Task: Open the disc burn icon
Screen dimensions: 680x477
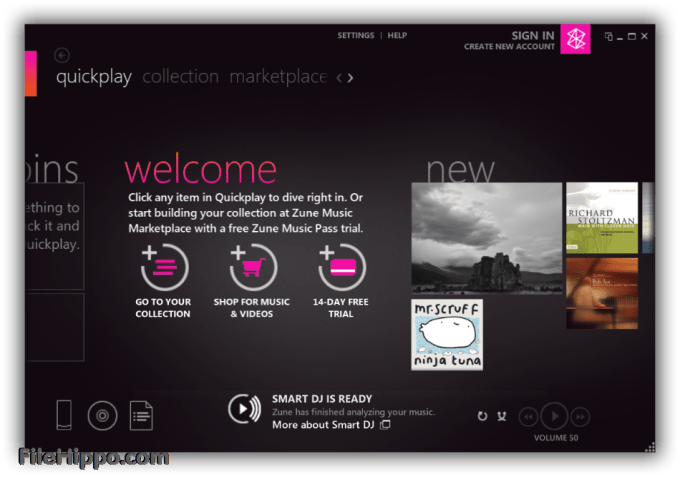Action: point(102,415)
